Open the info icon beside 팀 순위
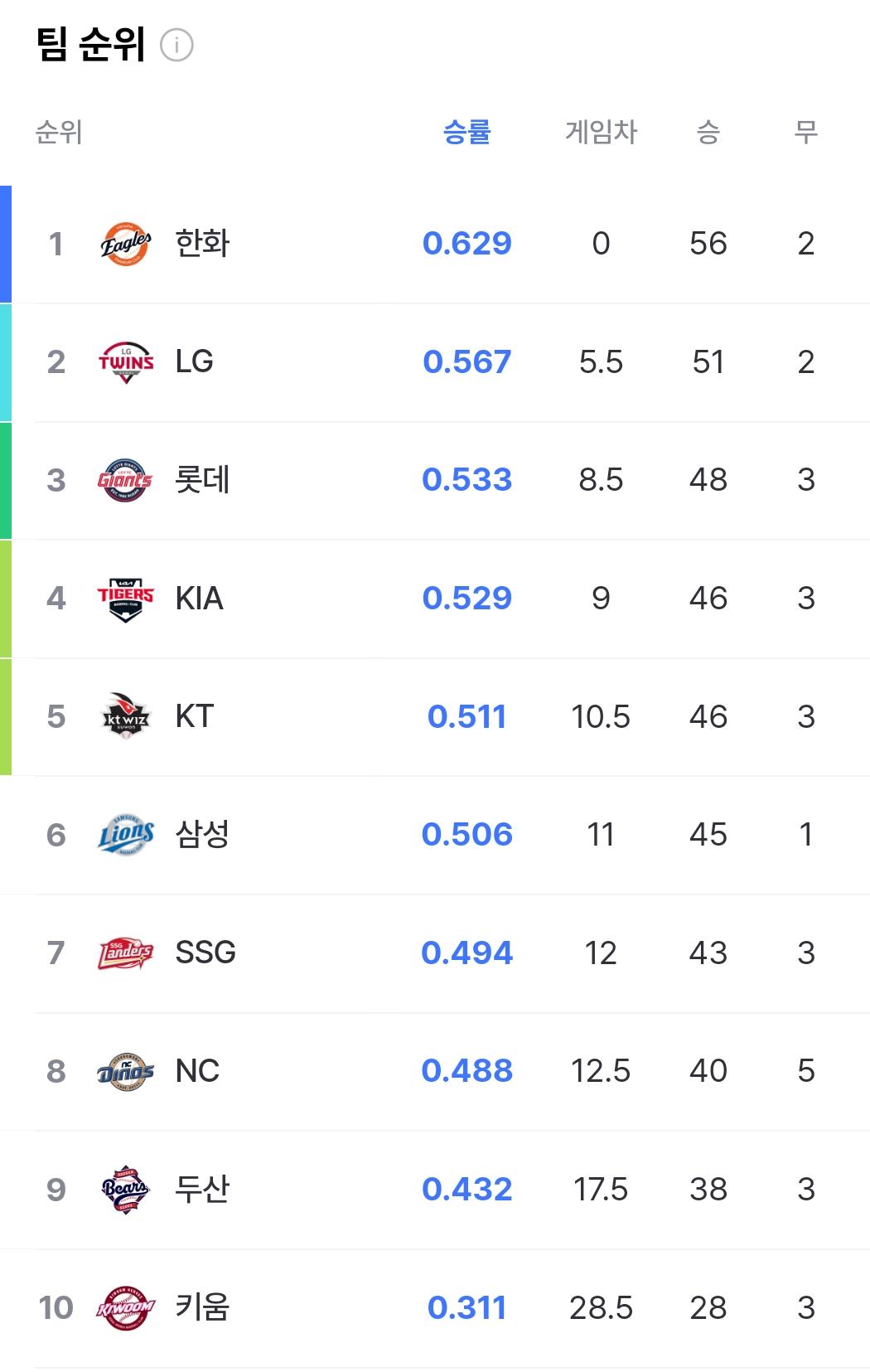 [176, 45]
